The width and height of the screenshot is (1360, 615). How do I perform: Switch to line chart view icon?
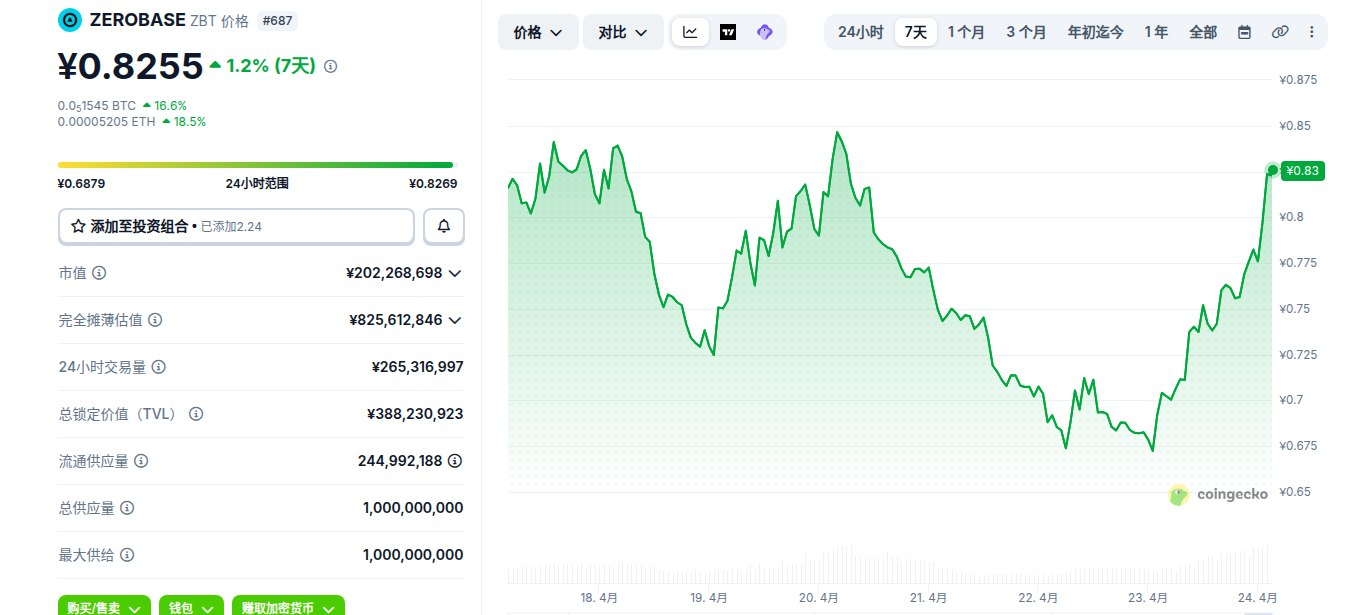click(x=690, y=32)
